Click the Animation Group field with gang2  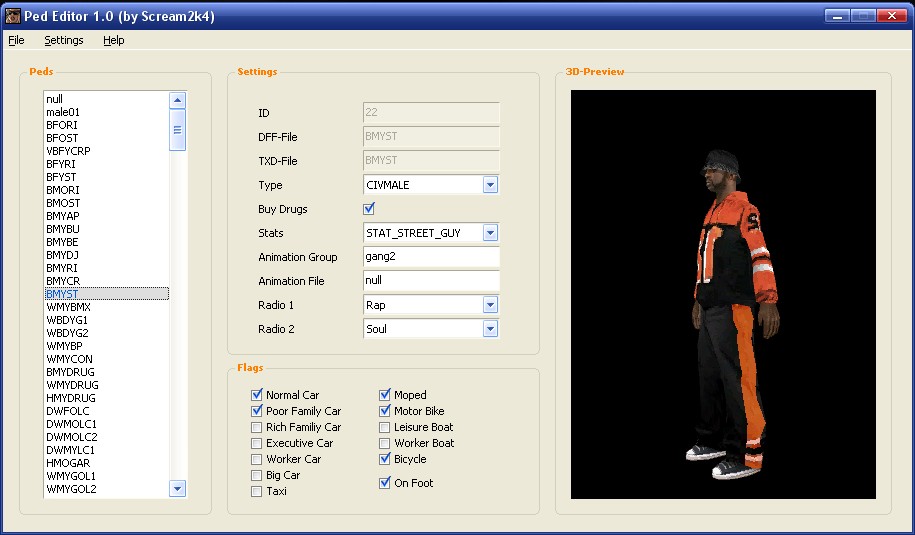click(431, 257)
